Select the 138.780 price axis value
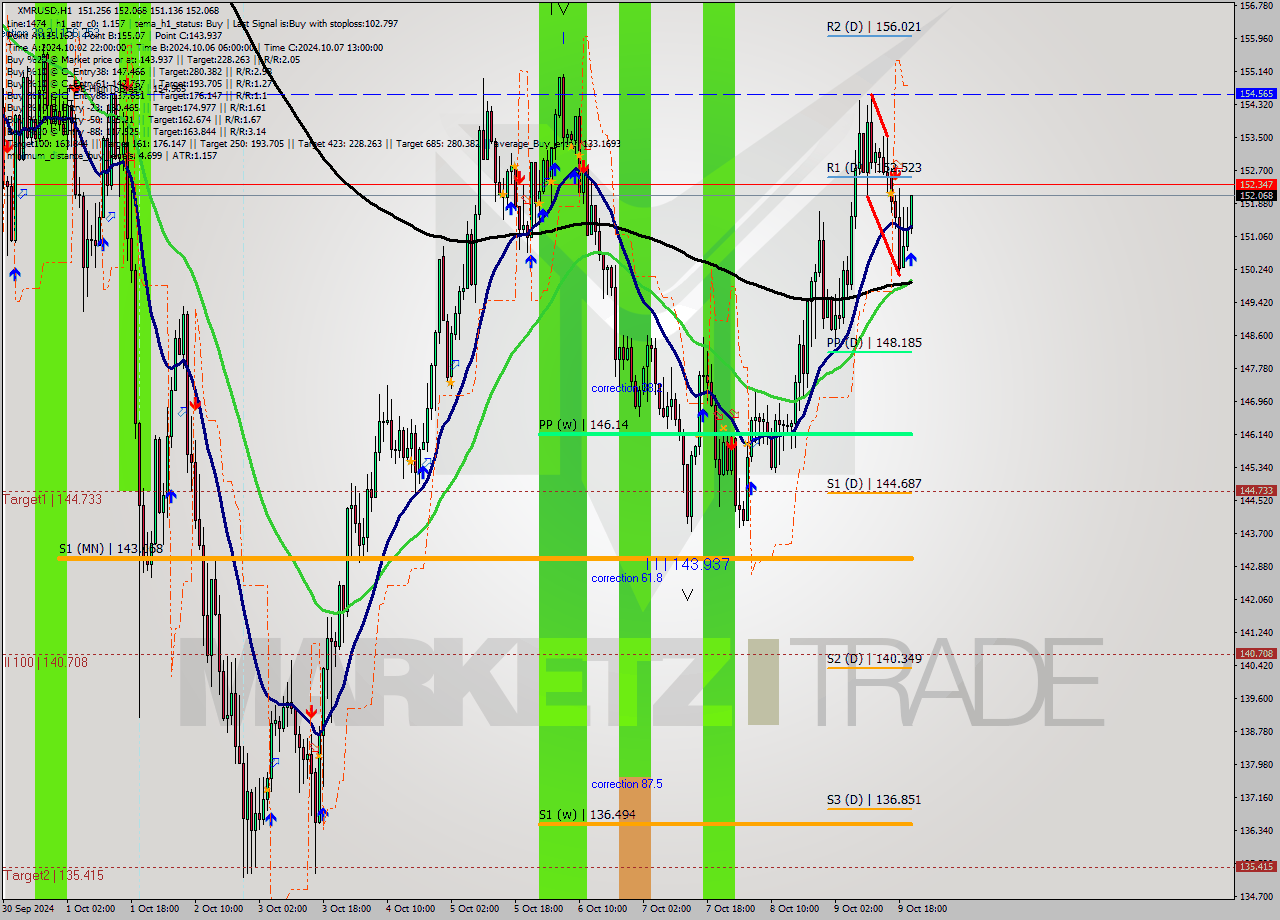 point(1256,731)
